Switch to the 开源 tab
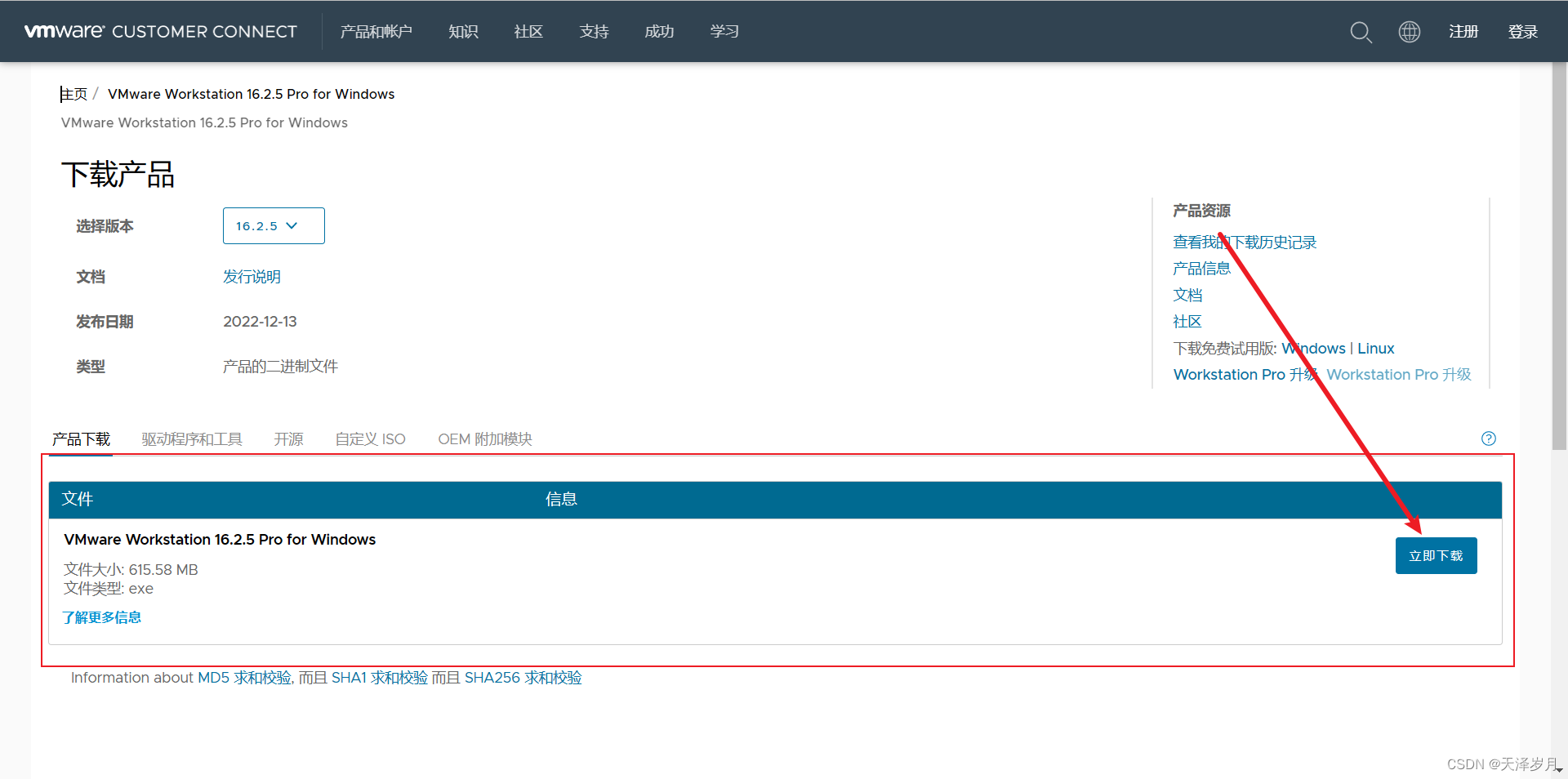Image resolution: width=1568 pixels, height=779 pixels. (288, 439)
